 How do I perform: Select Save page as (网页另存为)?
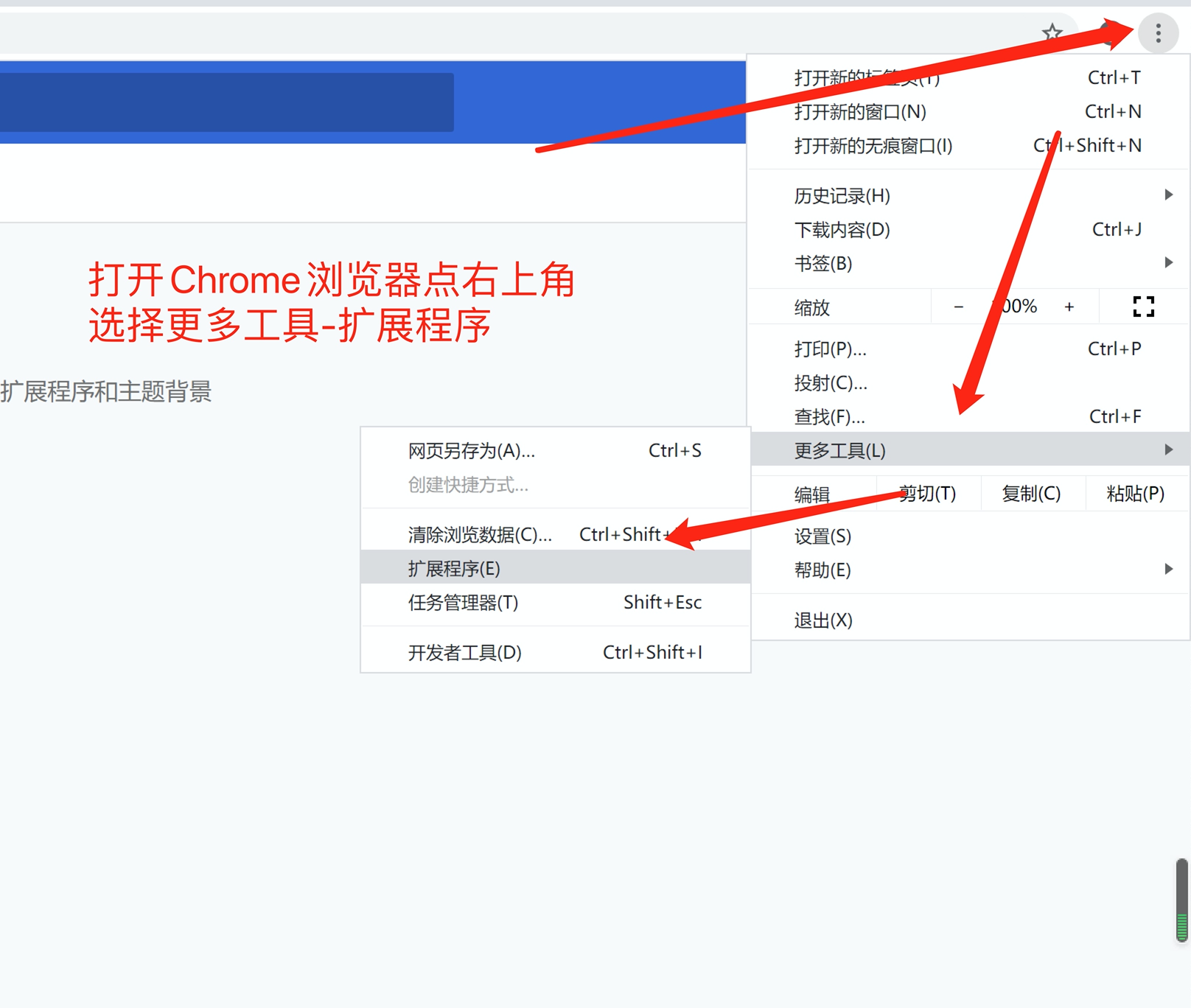pyautogui.click(x=556, y=450)
